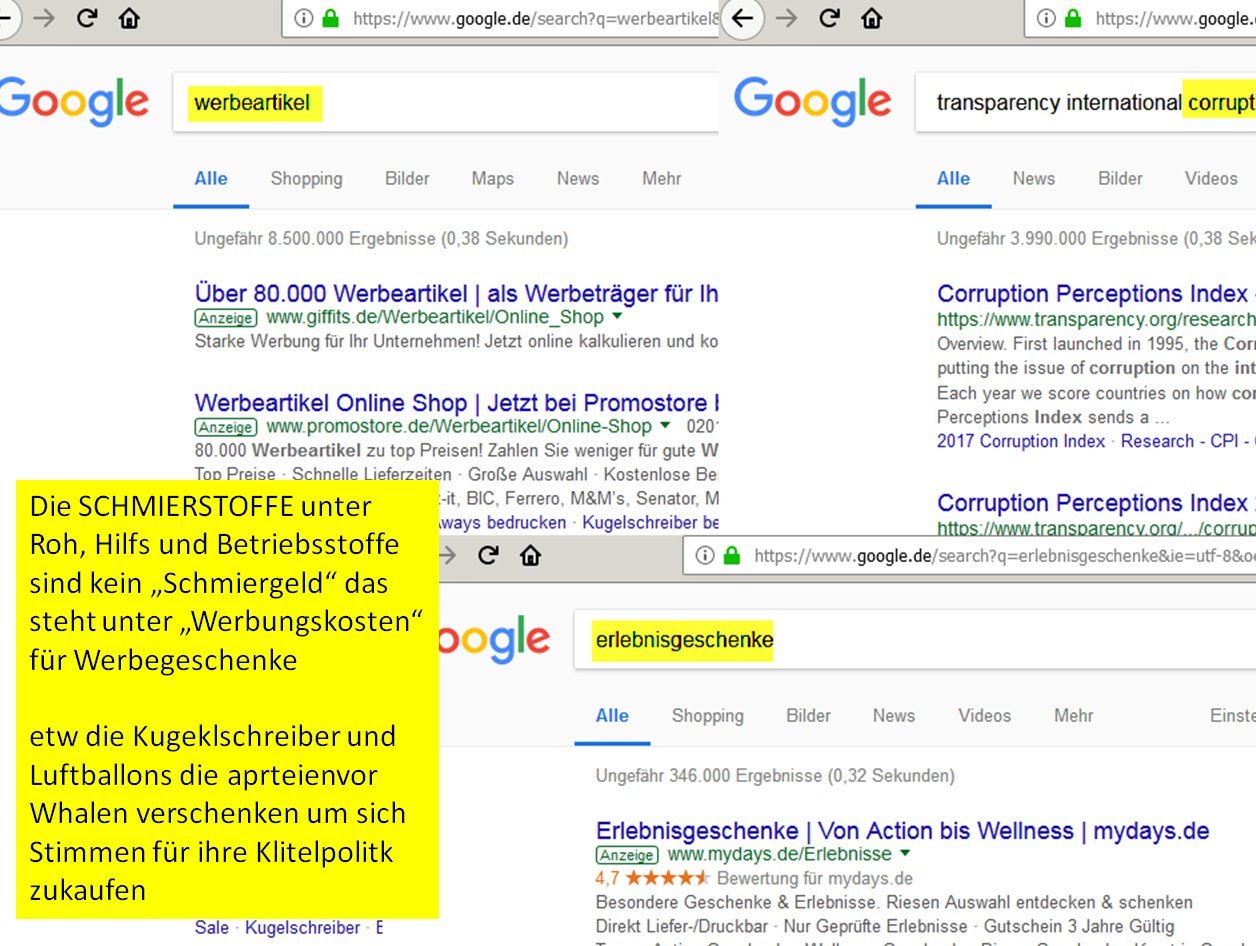Click address bar with q=erlebnisgeschenke URL
1256x946 pixels.
point(970,555)
